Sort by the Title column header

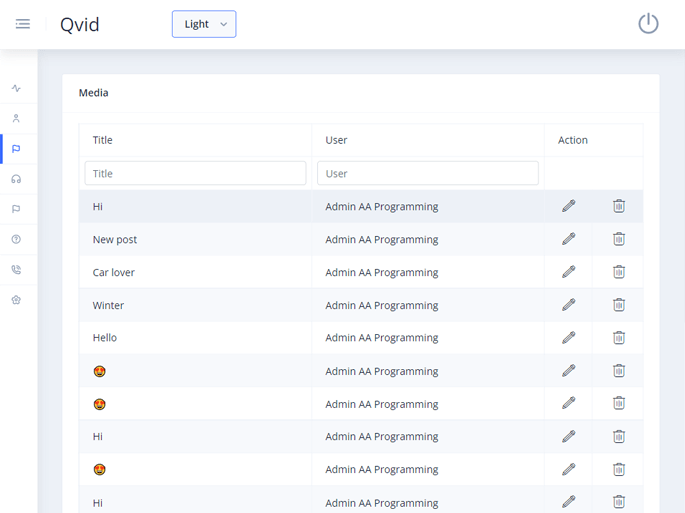click(103, 140)
